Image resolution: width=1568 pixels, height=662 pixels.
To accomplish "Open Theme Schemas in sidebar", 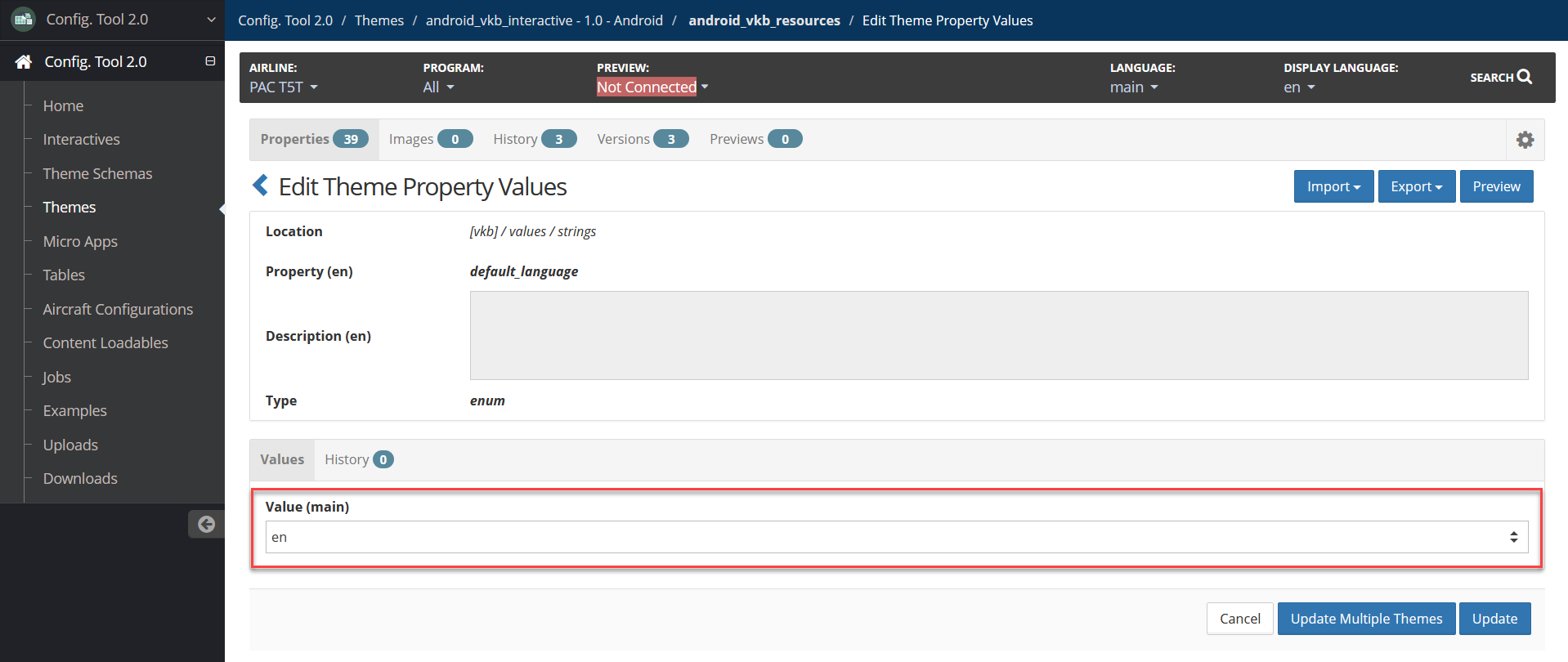I will click(97, 173).
